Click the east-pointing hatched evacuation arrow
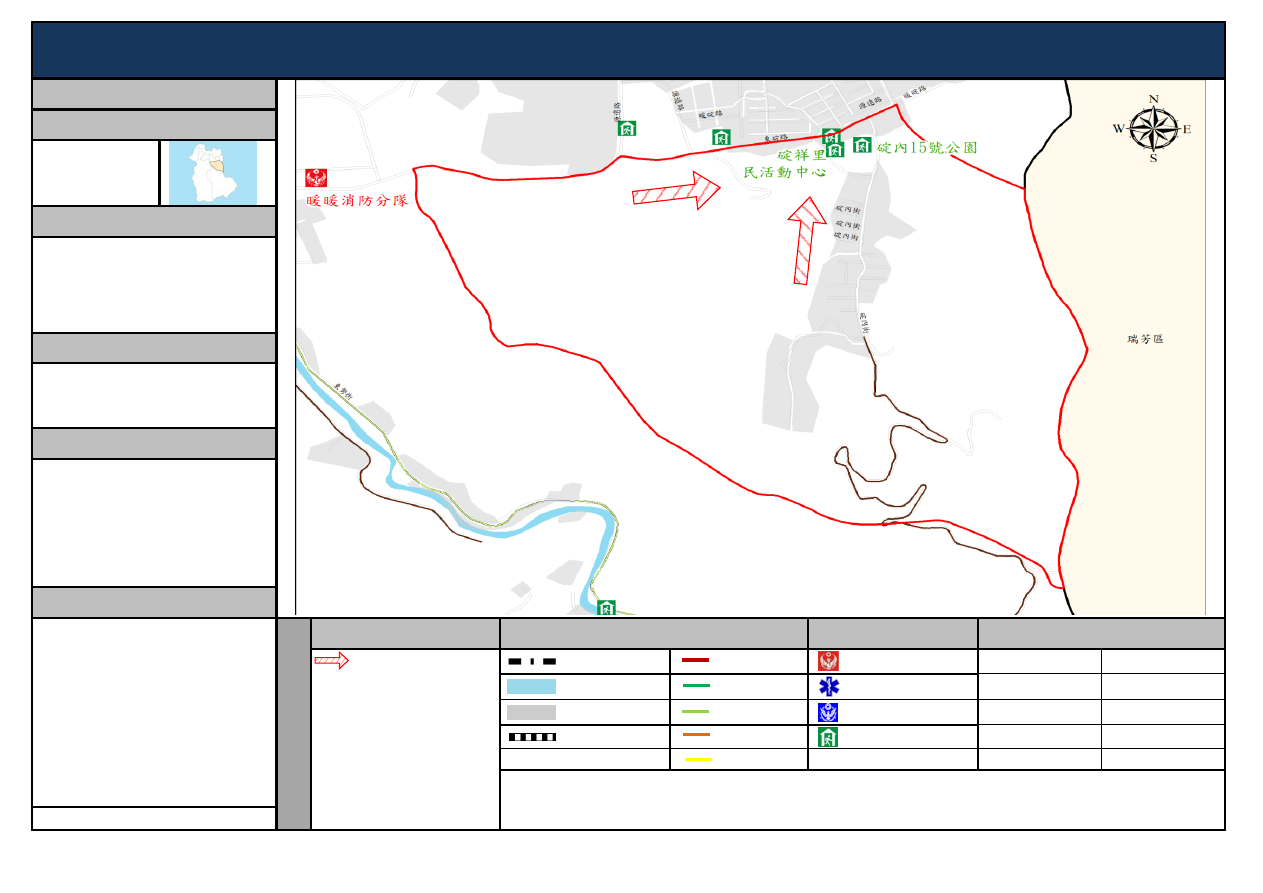 (677, 190)
